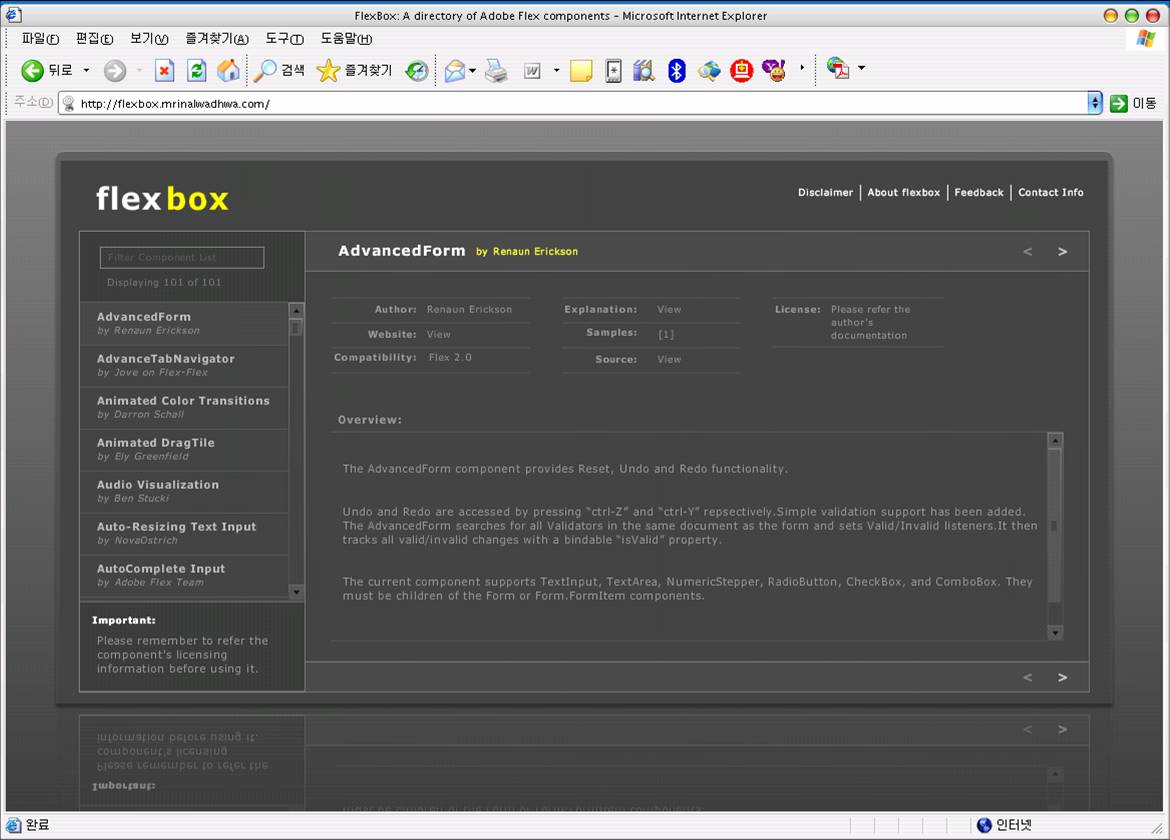This screenshot has width=1170, height=840.
Task: Go to next component, bottom arrow
Action: [1063, 677]
